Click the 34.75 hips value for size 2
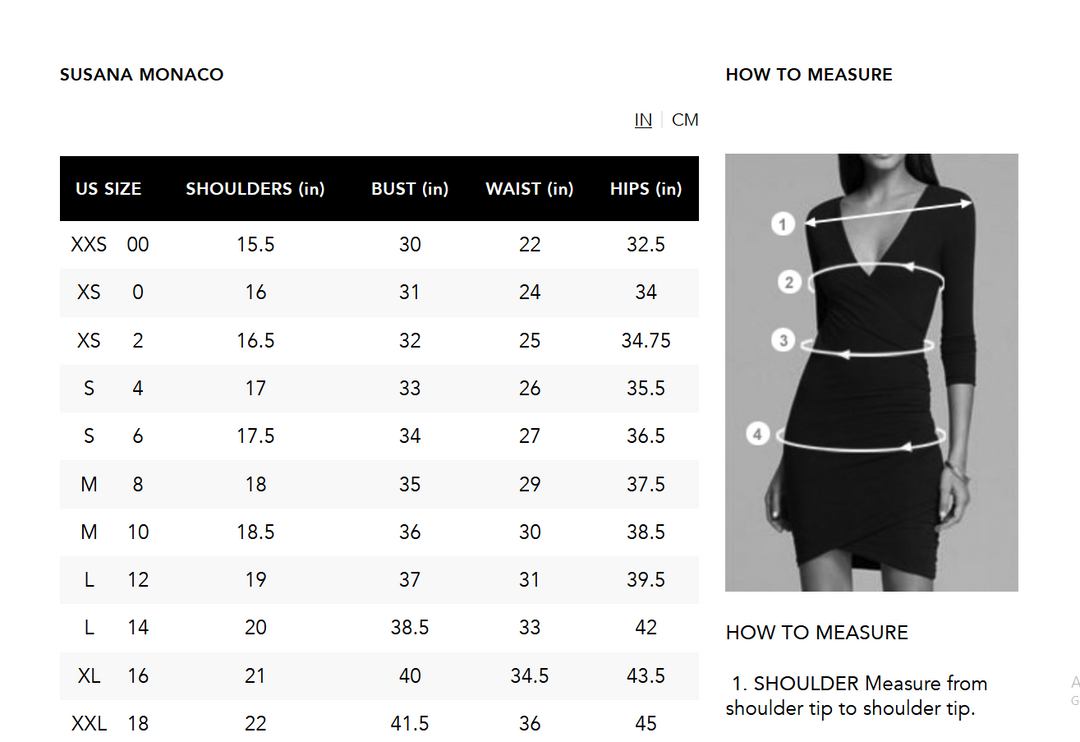This screenshot has width=1080, height=742. (x=646, y=341)
